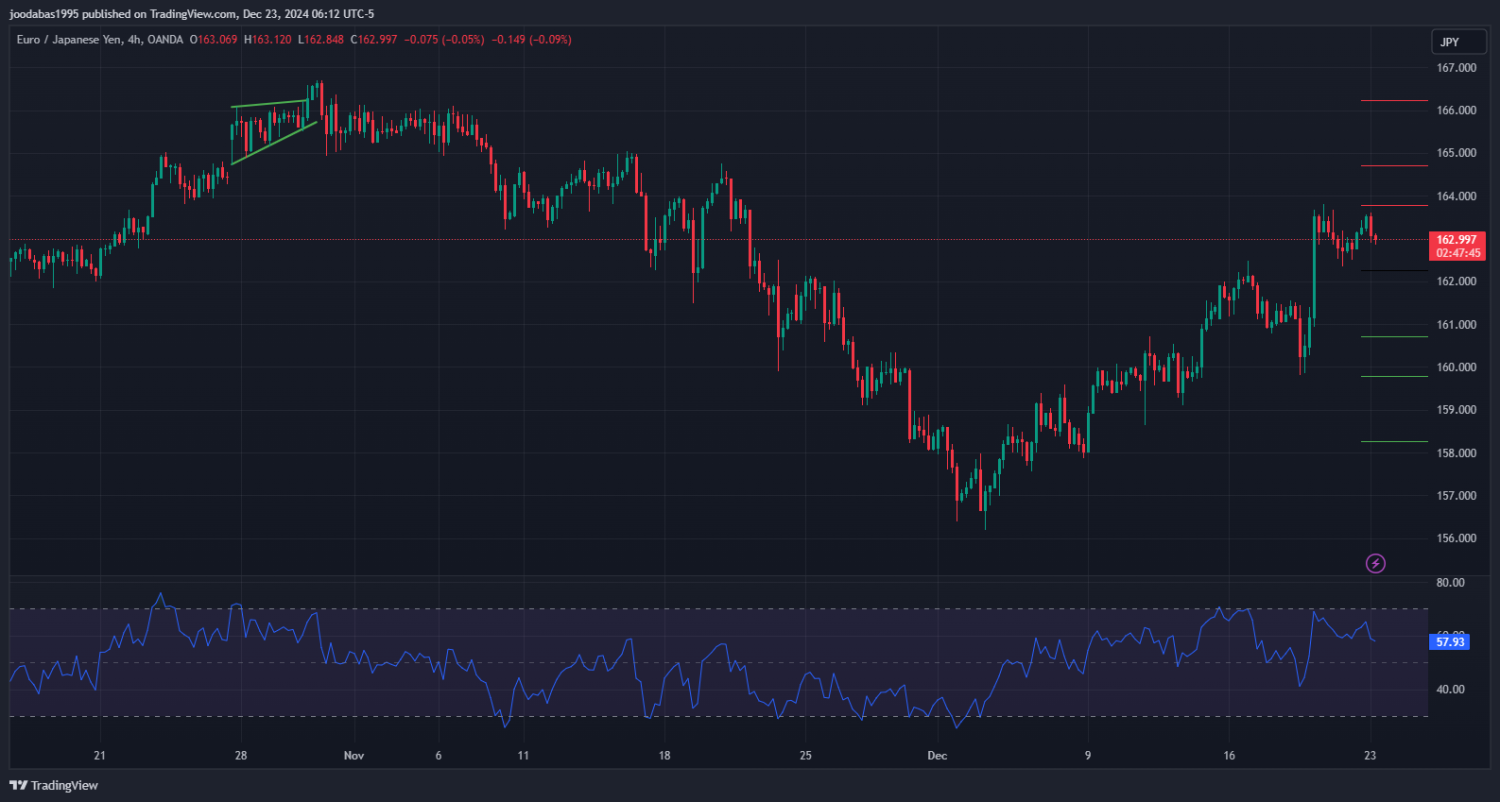Click the 16 date label on time axis
The width and height of the screenshot is (1500, 802).
pos(1229,756)
